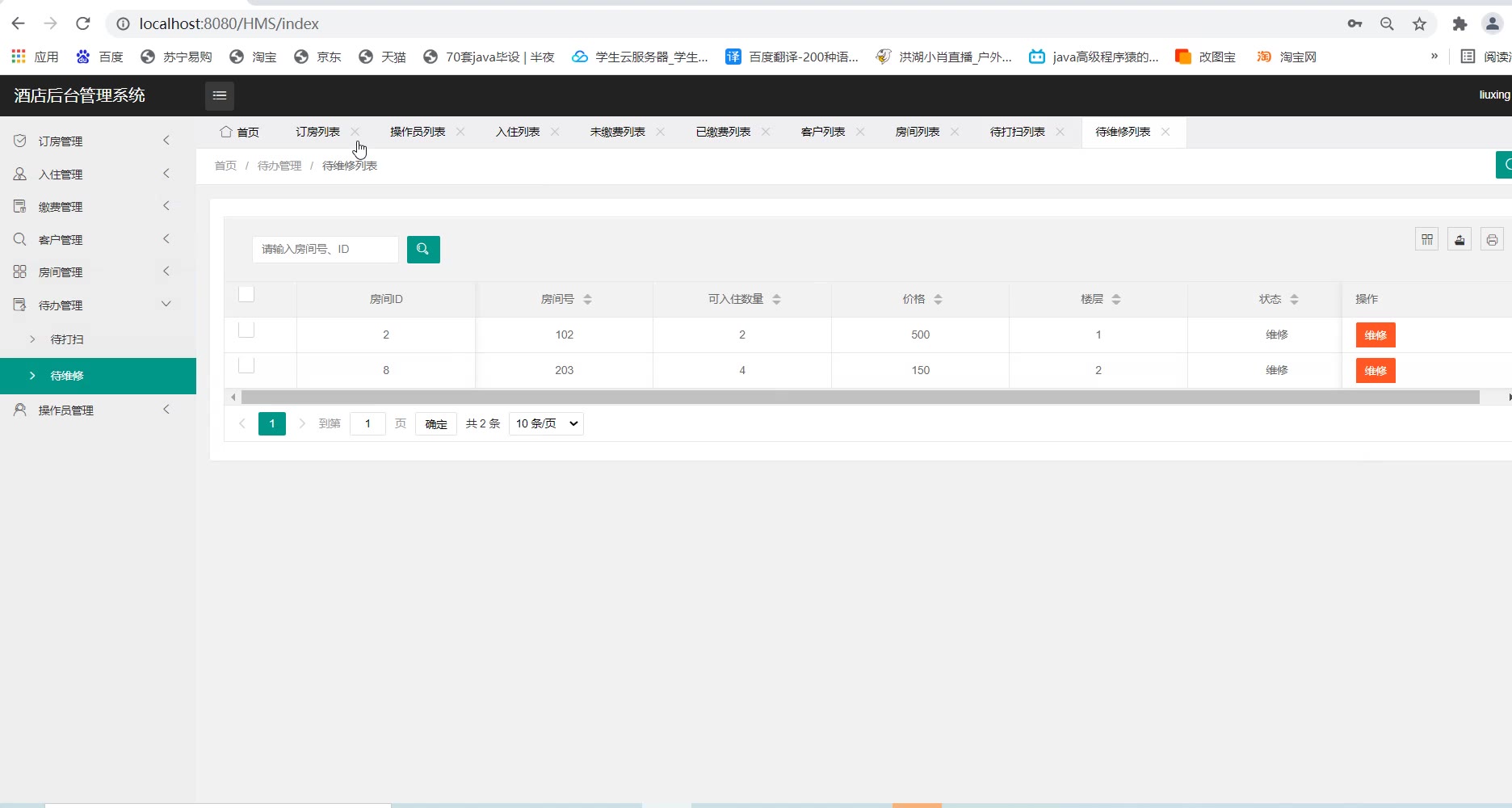Image resolution: width=1512 pixels, height=808 pixels.
Task: Click the 确定 page jump button
Action: pyautogui.click(x=436, y=423)
